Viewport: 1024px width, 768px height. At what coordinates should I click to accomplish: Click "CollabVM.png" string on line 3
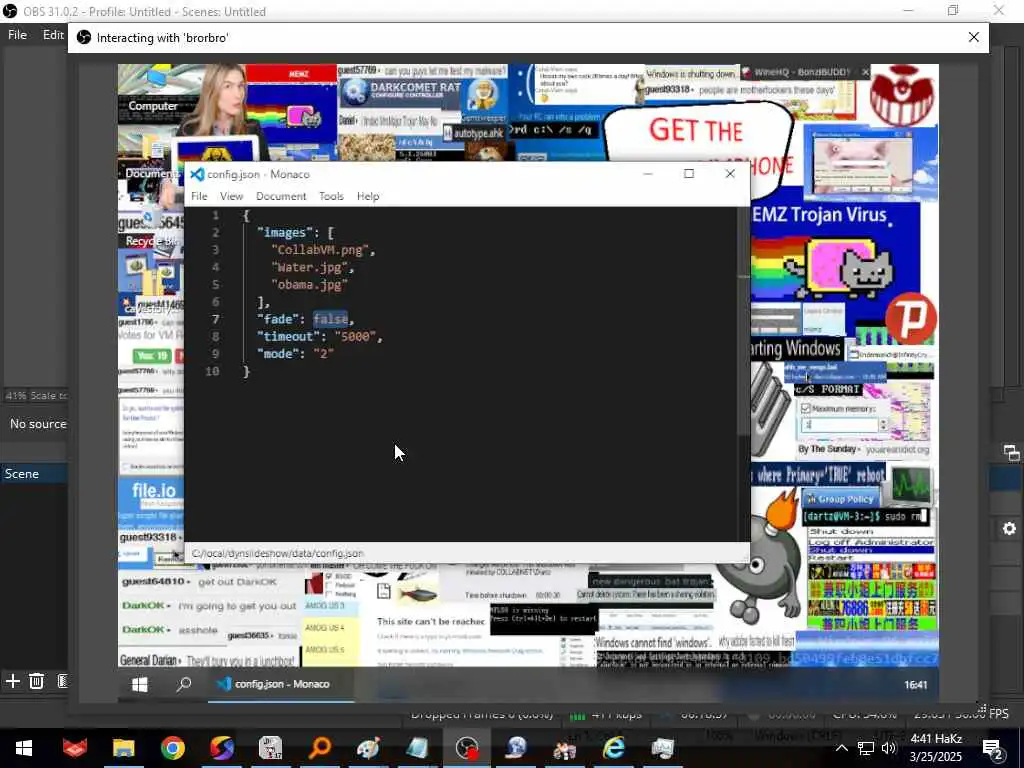click(320, 249)
